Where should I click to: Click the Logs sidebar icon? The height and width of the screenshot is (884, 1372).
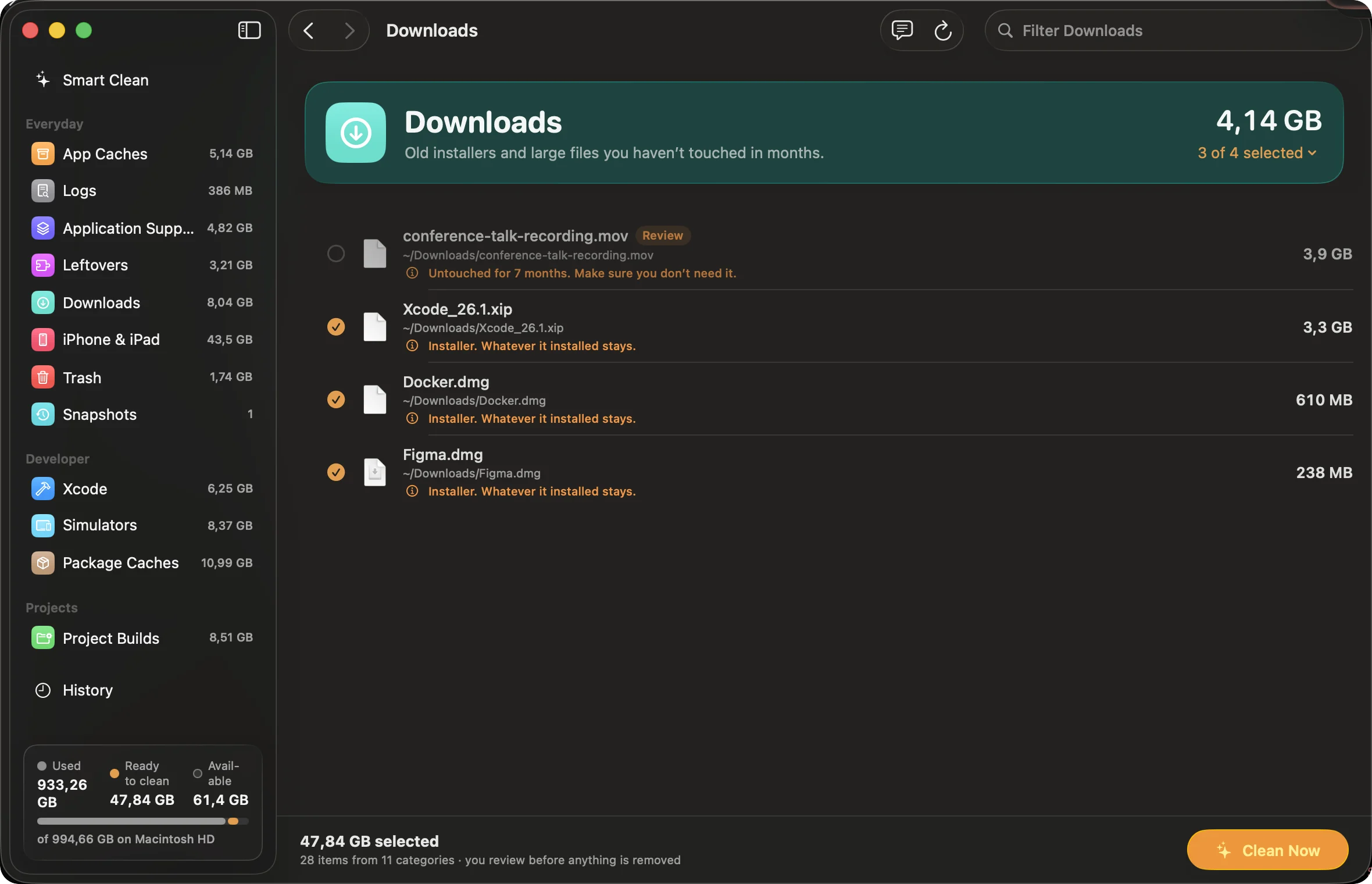(x=43, y=191)
